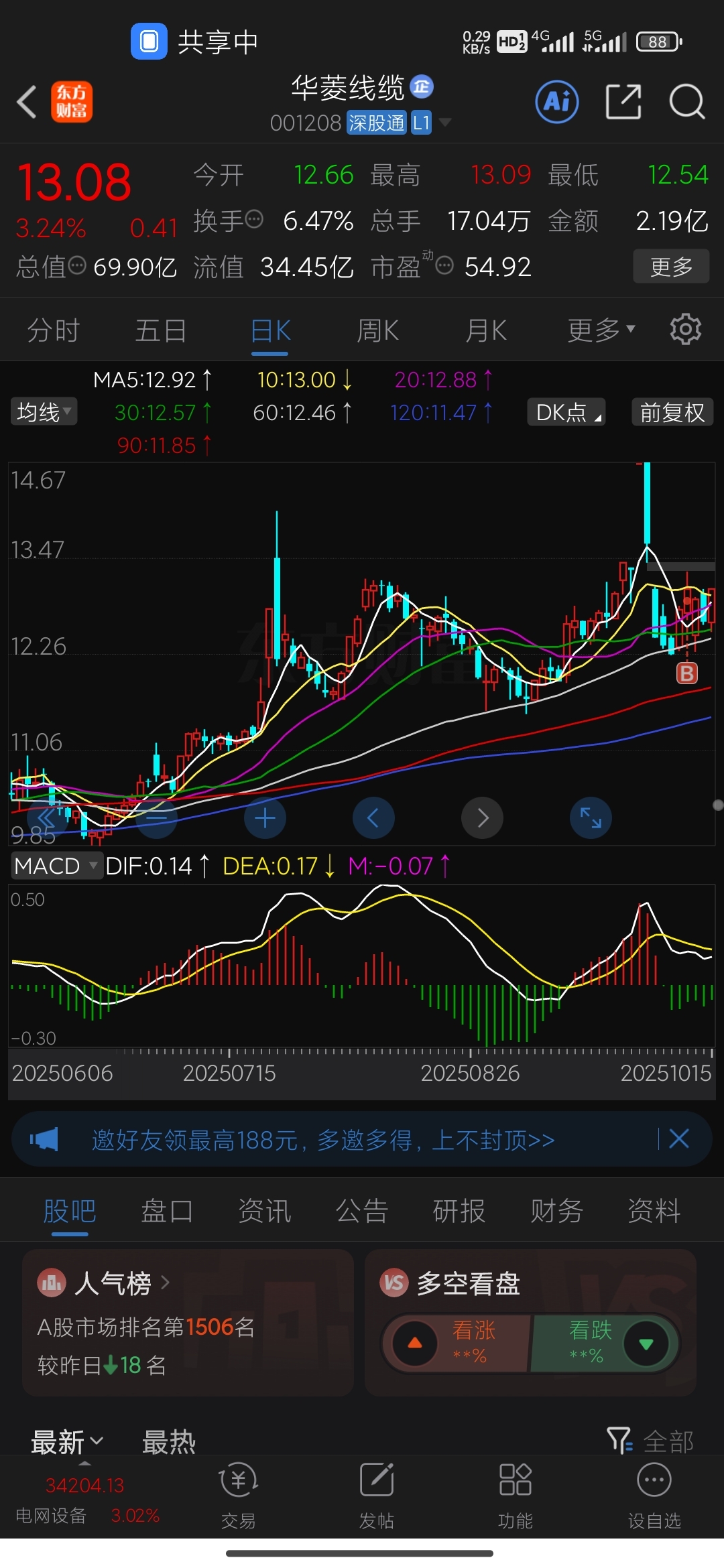Viewport: 724px width, 1568px height.
Task: Expand the 最新 sort dropdown
Action: click(x=67, y=1441)
